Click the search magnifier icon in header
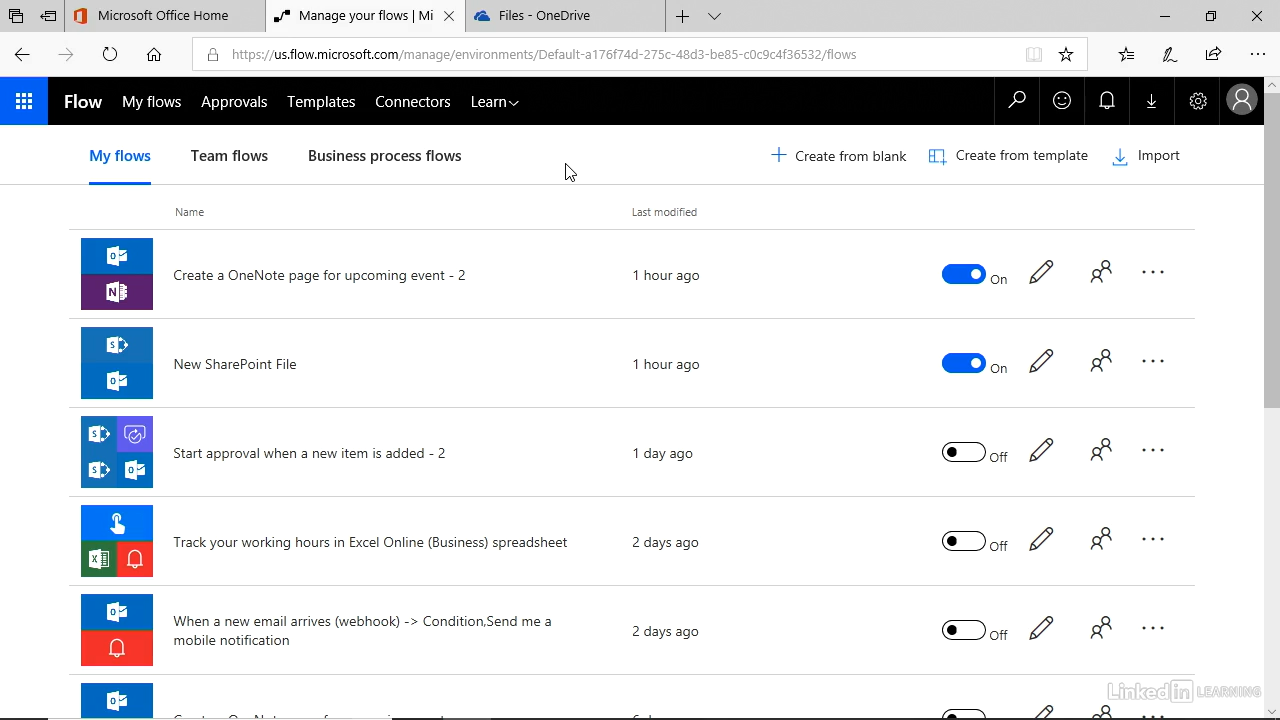The height and width of the screenshot is (720, 1280). click(1017, 101)
